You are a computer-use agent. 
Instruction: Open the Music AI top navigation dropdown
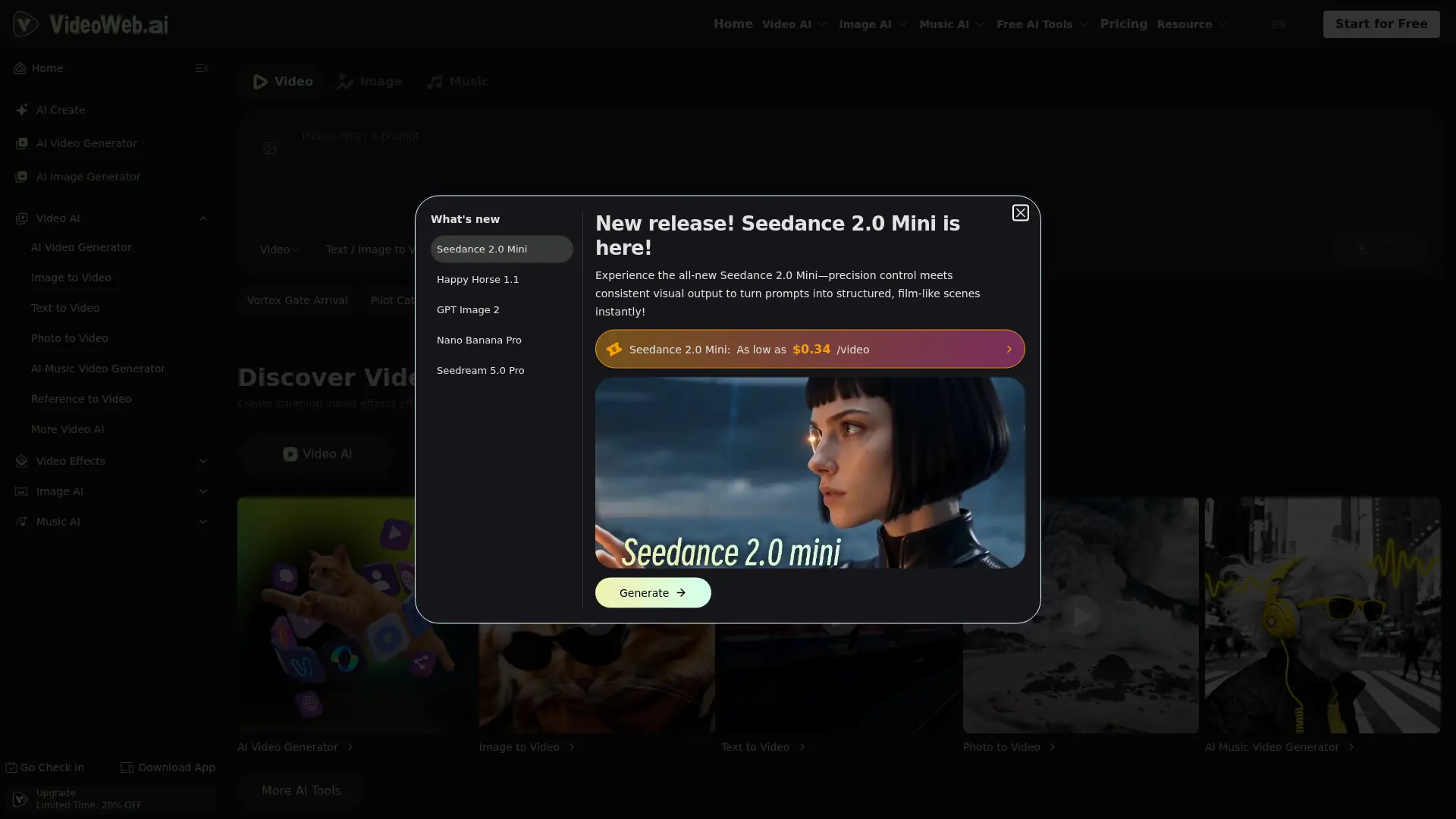point(952,24)
